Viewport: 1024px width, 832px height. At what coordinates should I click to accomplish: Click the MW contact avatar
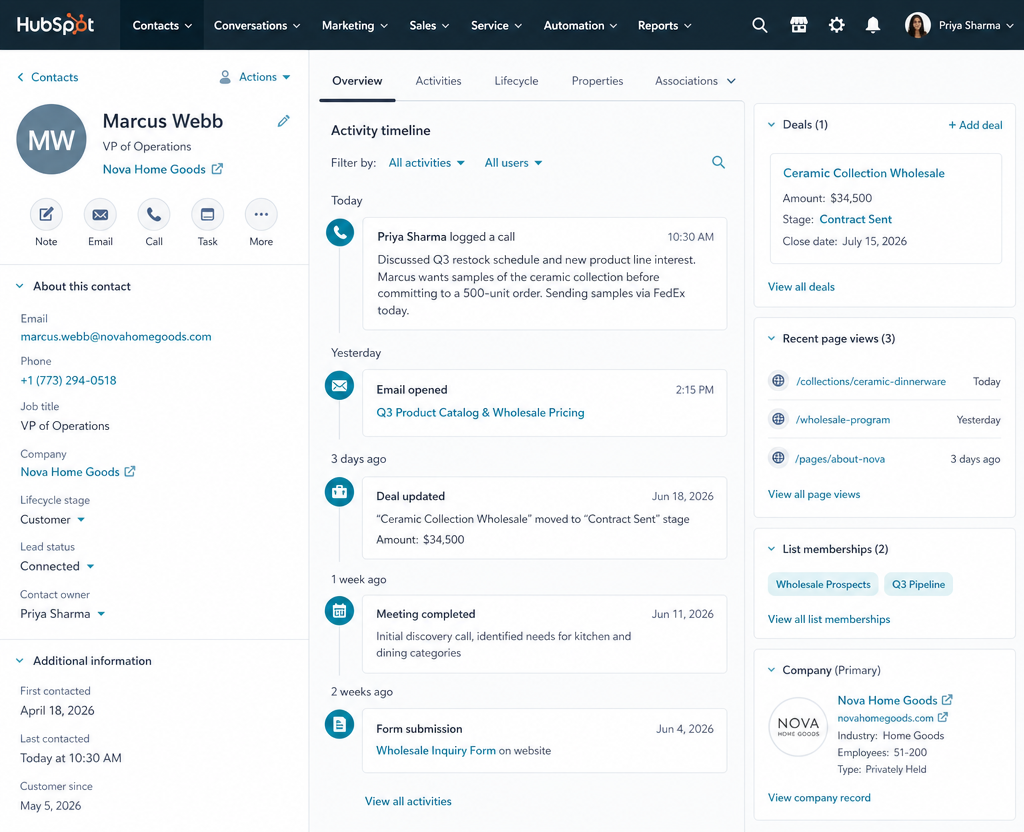(52, 139)
